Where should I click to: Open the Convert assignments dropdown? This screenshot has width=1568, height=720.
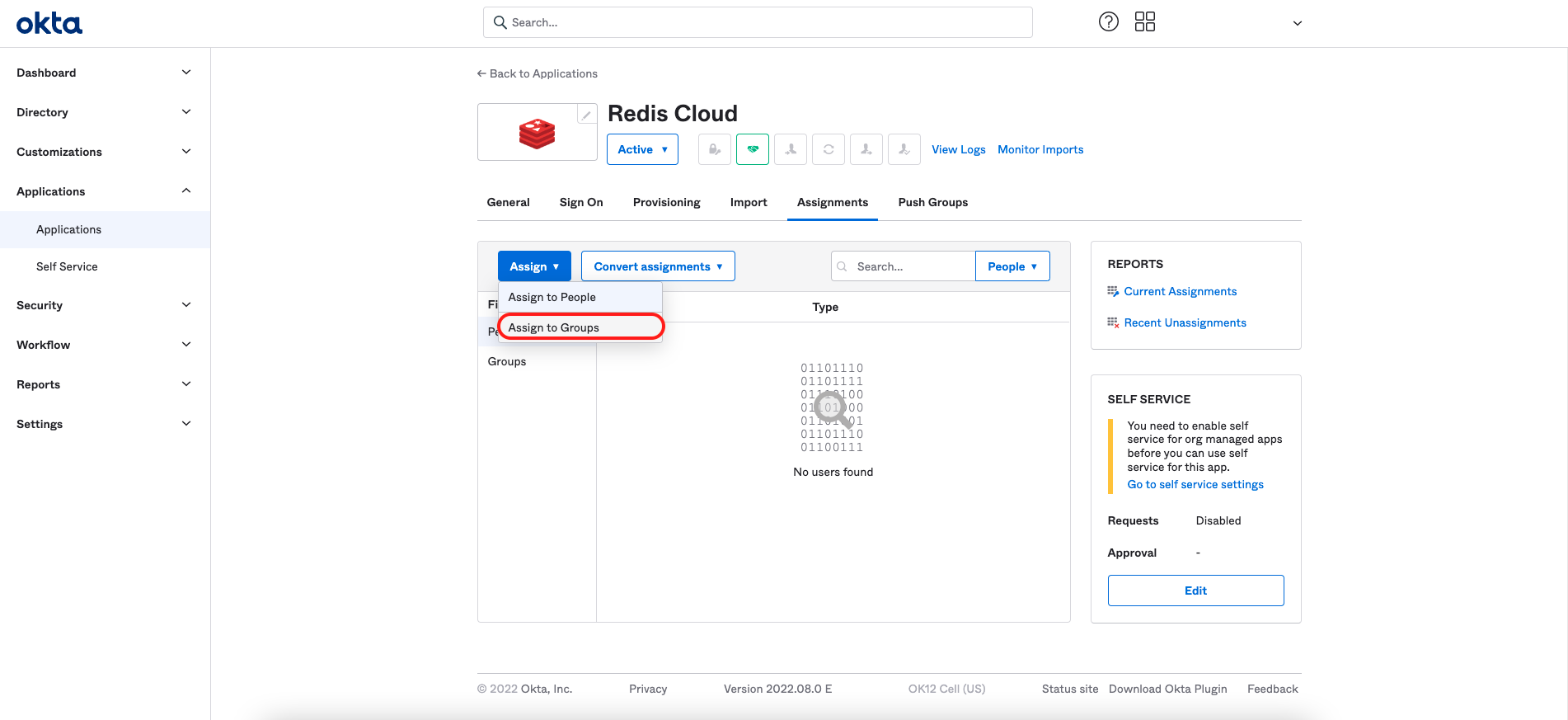[657, 266]
